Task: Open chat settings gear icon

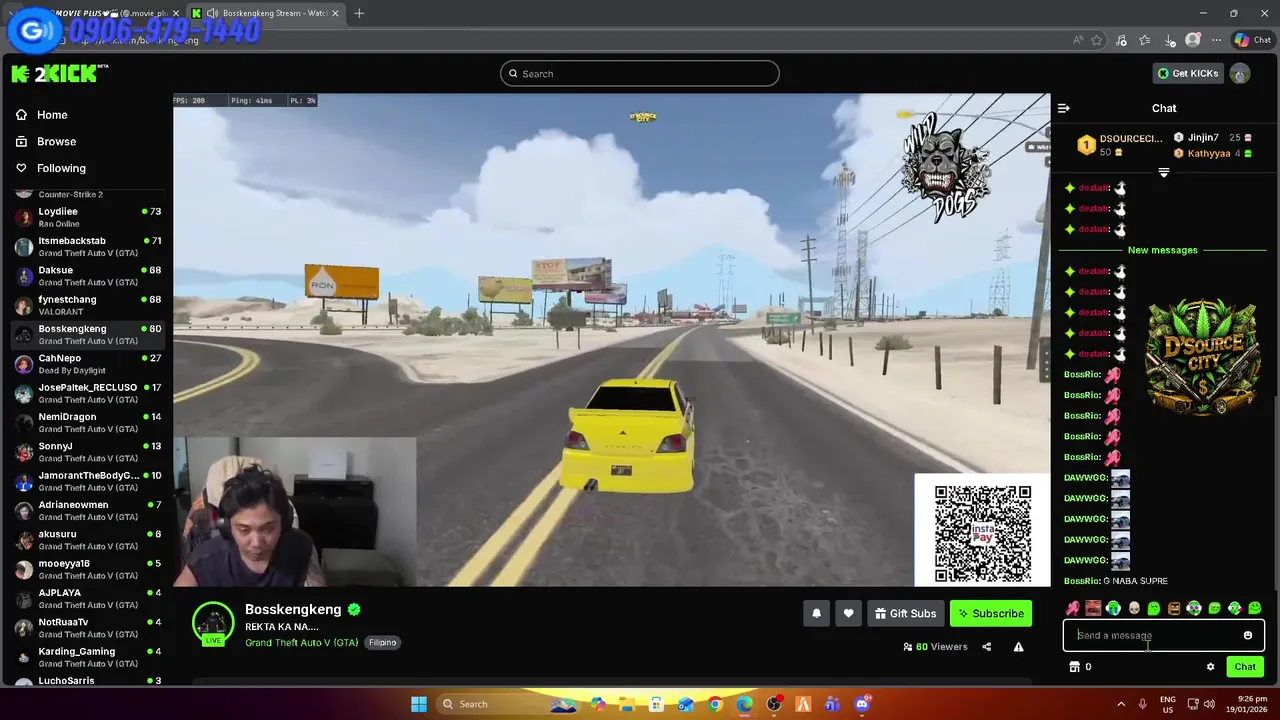Action: tap(1210, 667)
